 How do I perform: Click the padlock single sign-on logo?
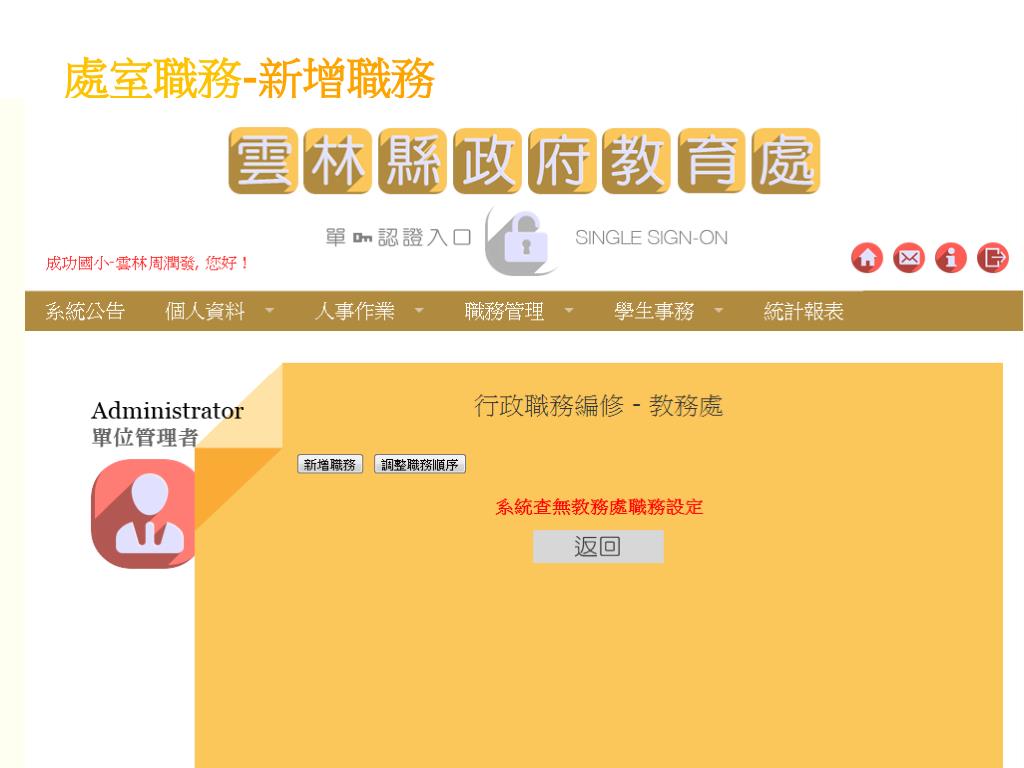click(520, 240)
